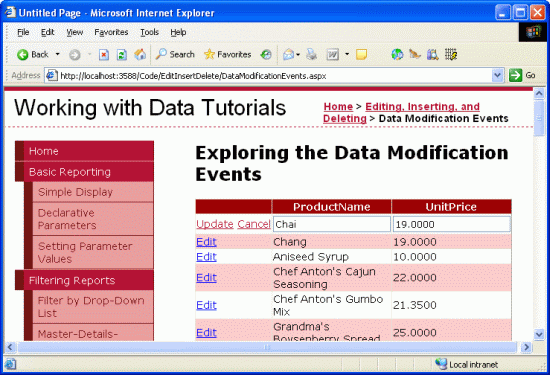This screenshot has width=550, height=375.
Task: Click the Internet Explorer title bar icon
Action: pyautogui.click(x=10, y=12)
